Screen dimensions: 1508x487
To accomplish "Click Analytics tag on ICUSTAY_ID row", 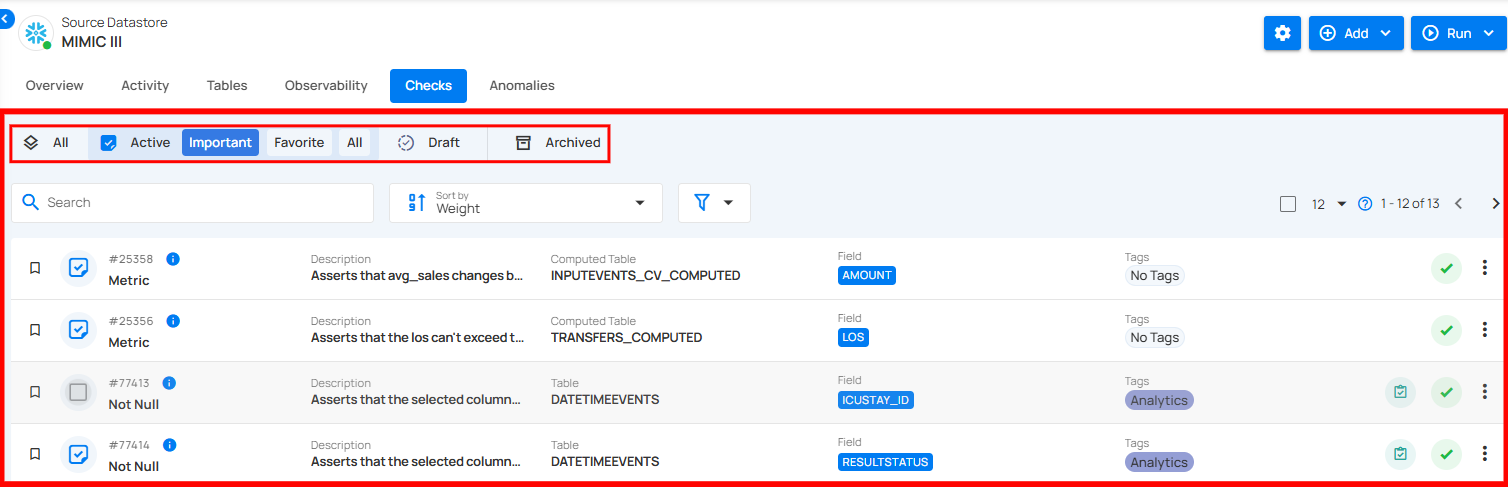I will 1159,400.
